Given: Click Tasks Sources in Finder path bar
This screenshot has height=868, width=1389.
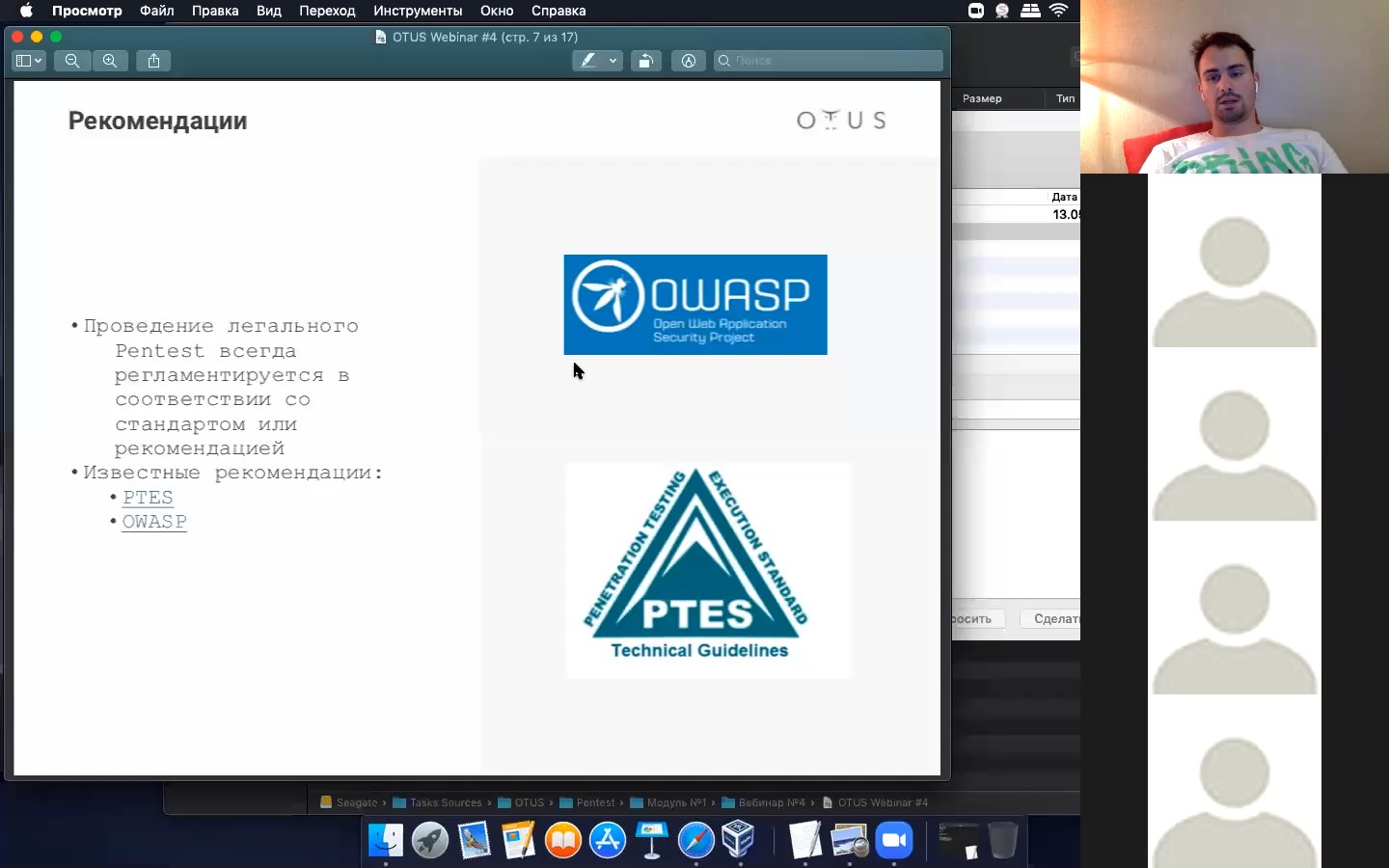Looking at the screenshot, I should (x=437, y=802).
